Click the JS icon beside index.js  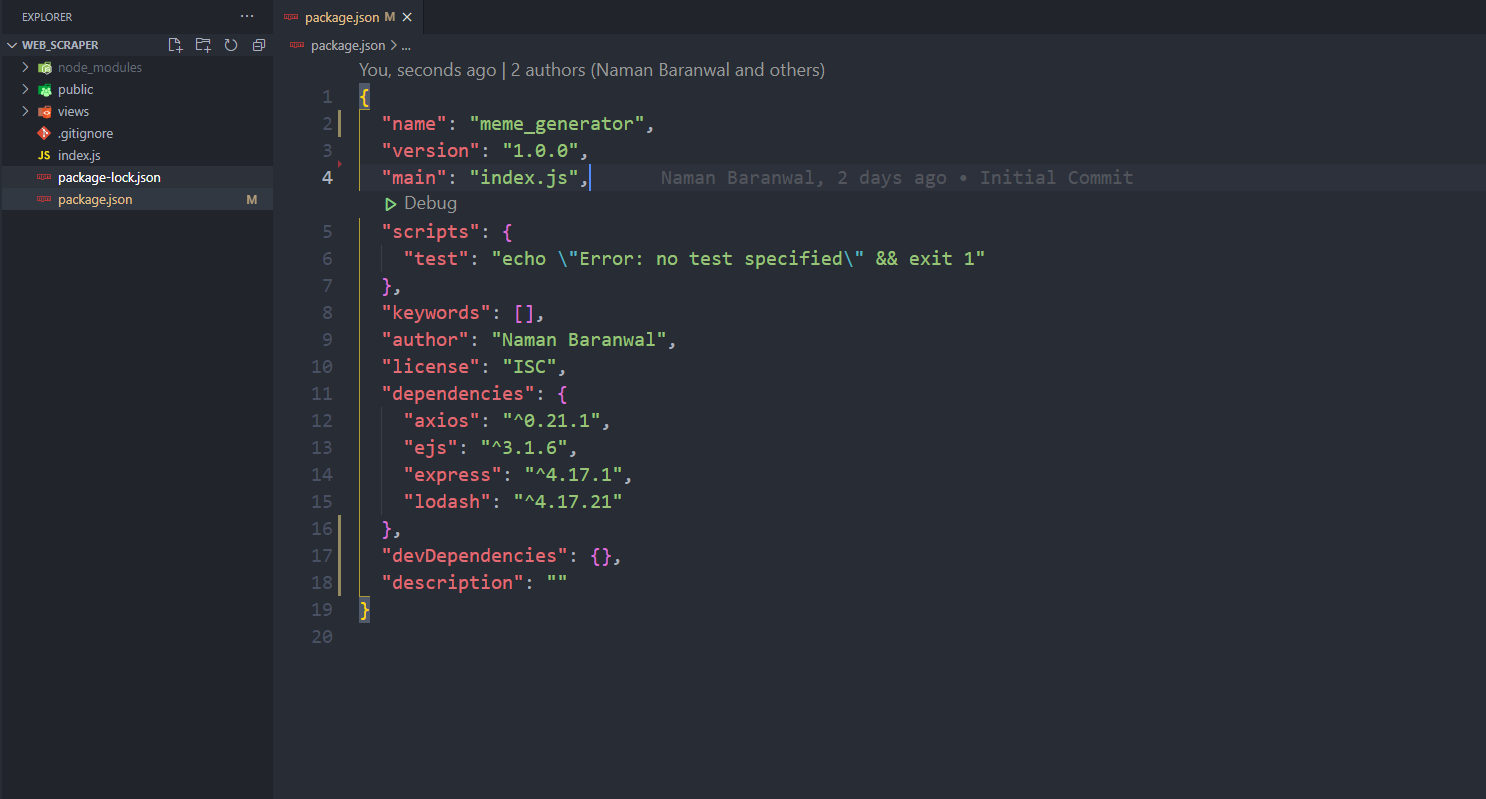point(44,155)
